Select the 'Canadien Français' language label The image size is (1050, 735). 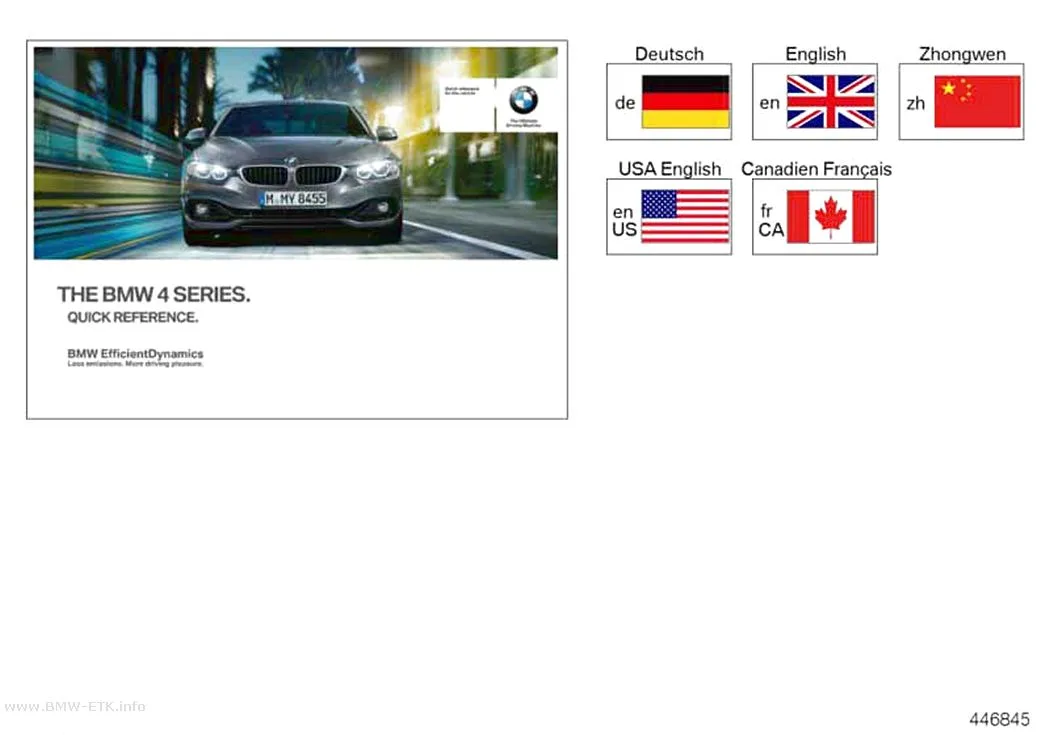pyautogui.click(x=816, y=169)
